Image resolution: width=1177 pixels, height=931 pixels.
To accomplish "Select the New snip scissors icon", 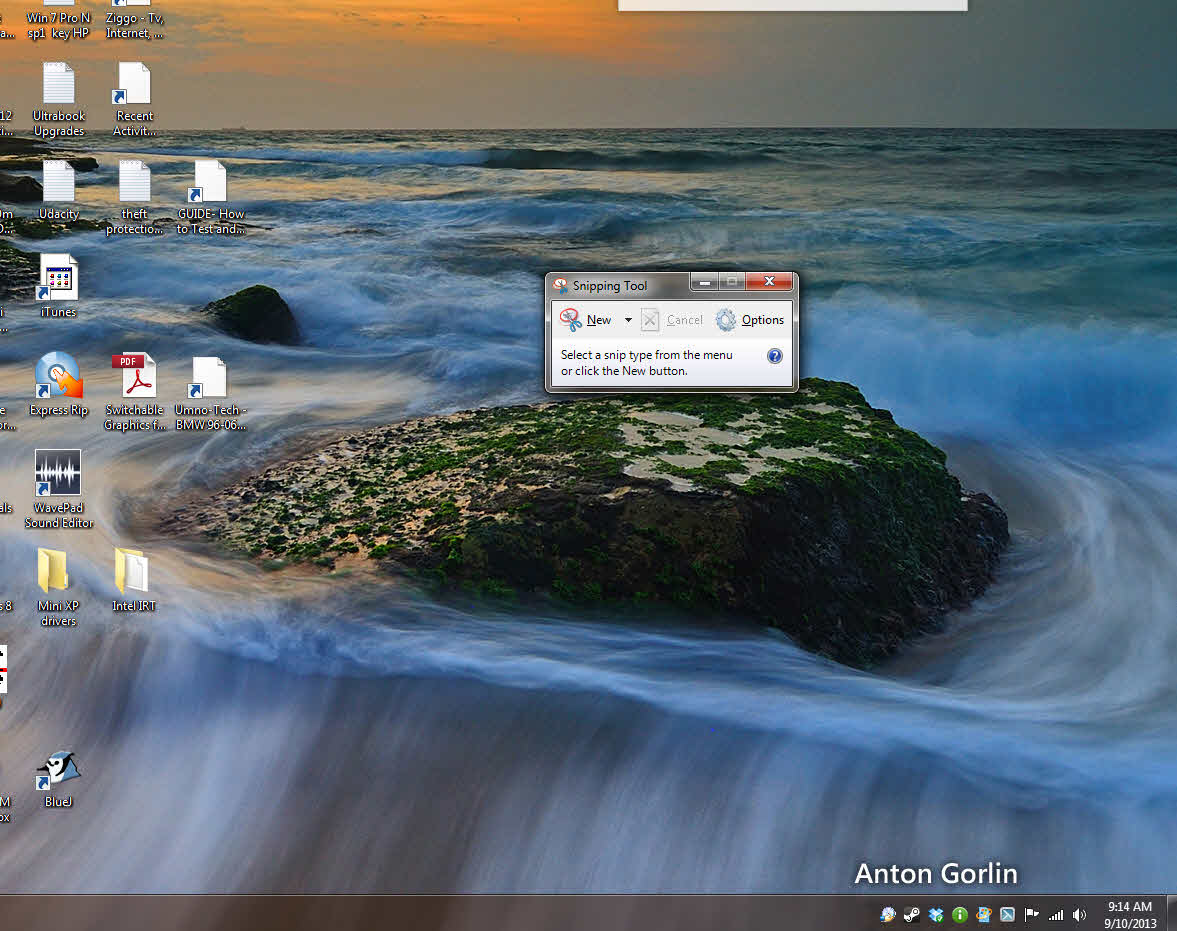I will [x=570, y=319].
